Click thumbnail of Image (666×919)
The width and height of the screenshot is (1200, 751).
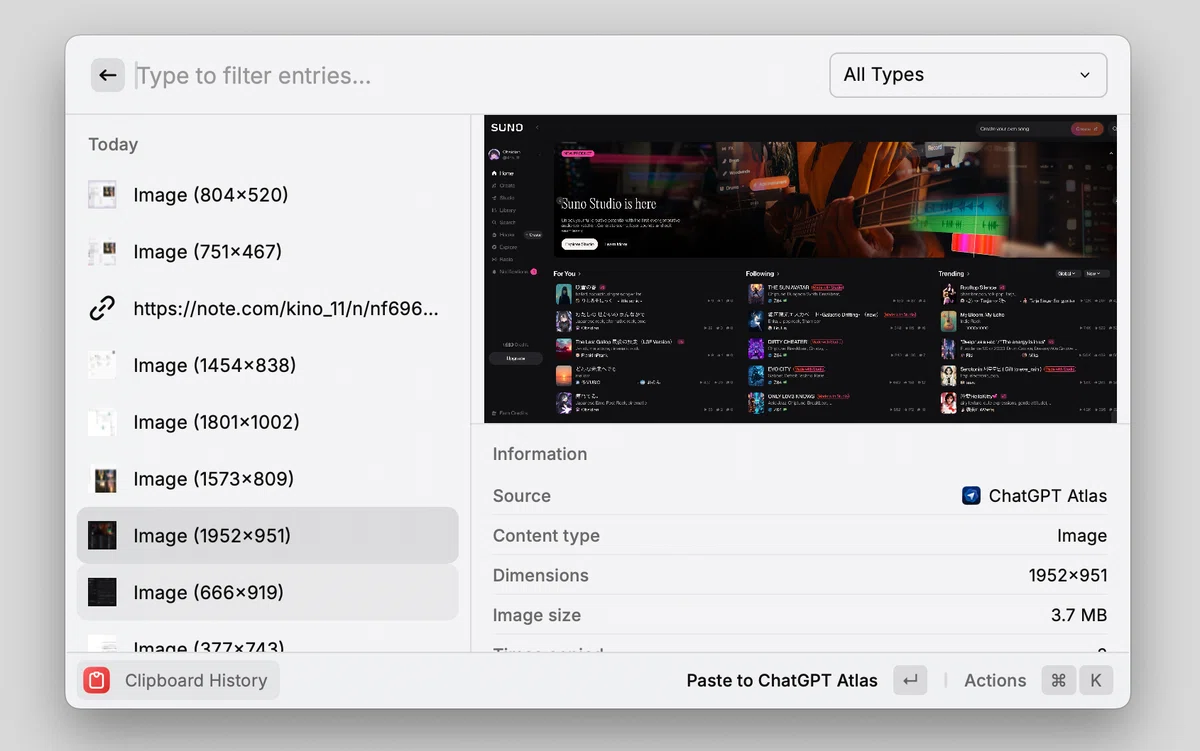(102, 592)
